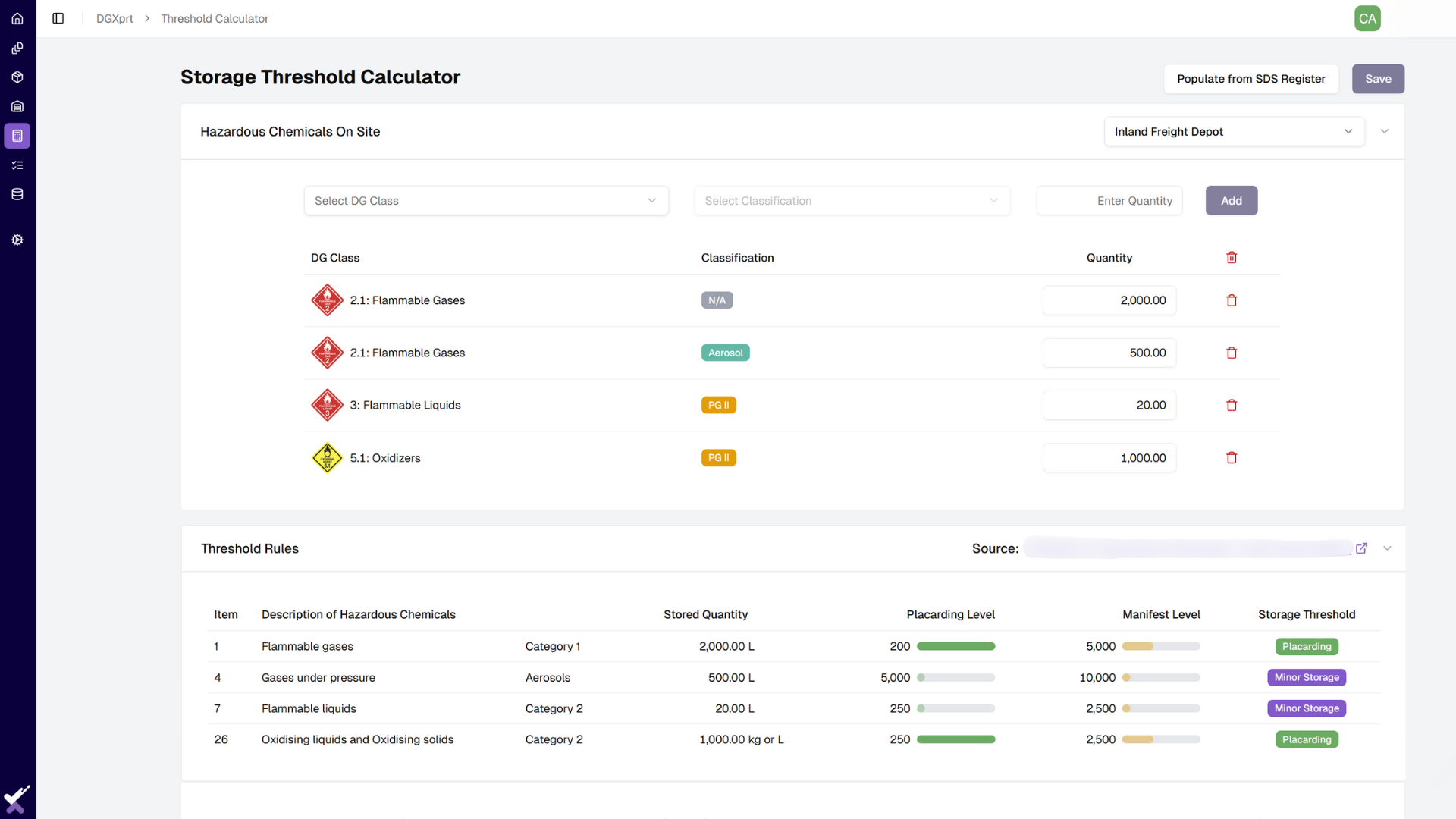Delete the 5.1 Oxidizers row via trash icon
The image size is (1456, 819).
click(1231, 457)
